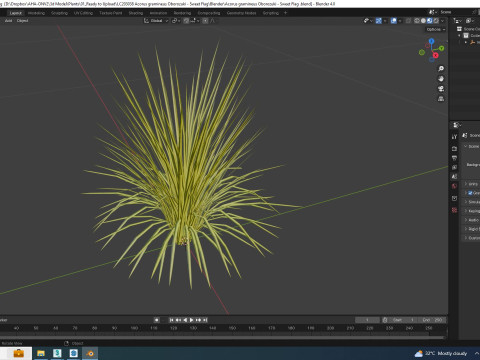Viewport: 480px width, 360px height.
Task: Toggle the Gravity checkbox in Scene properties
Action: click(x=470, y=193)
